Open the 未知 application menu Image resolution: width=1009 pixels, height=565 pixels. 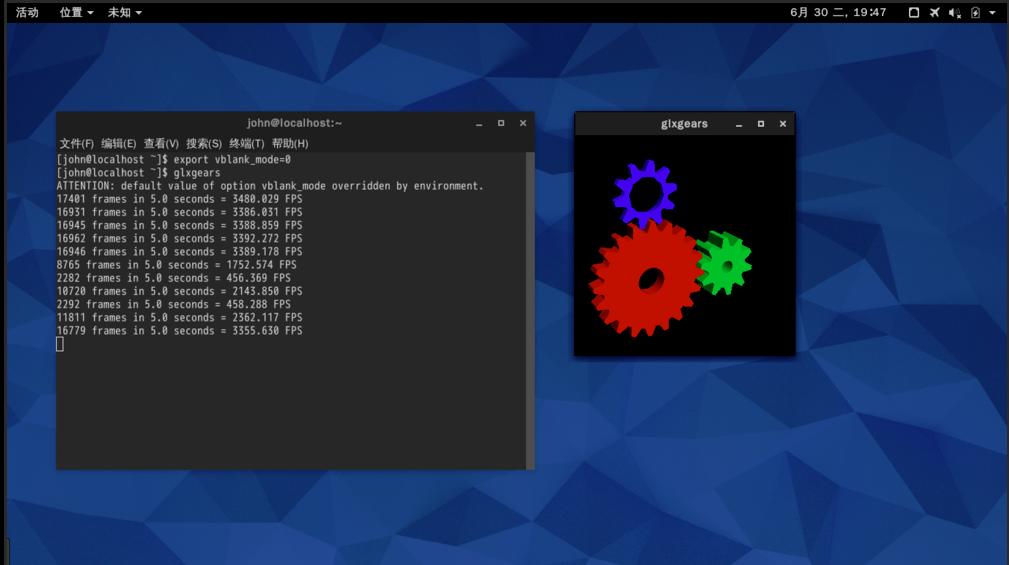[x=124, y=12]
